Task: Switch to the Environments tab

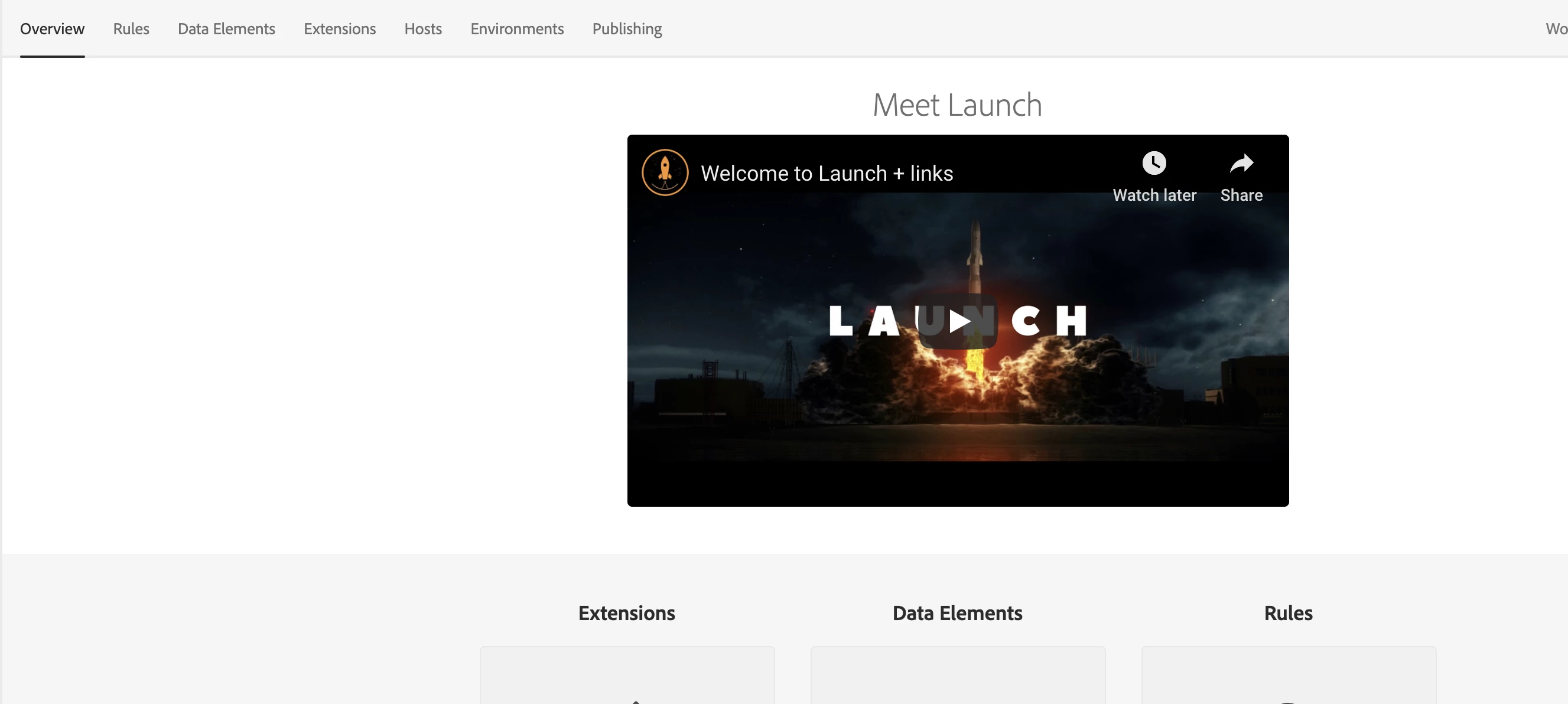Action: point(516,28)
